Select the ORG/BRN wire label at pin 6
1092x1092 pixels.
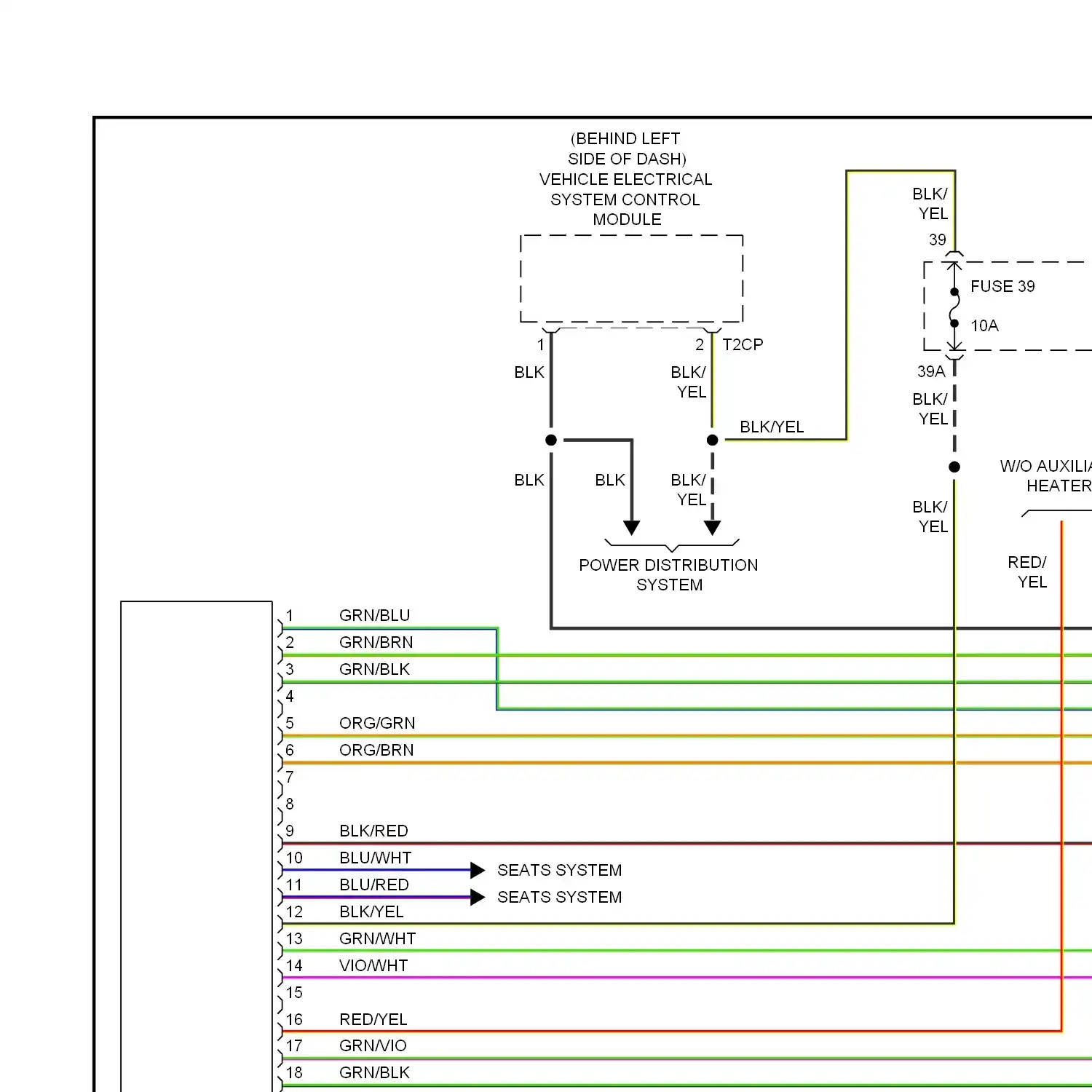pyautogui.click(x=376, y=750)
